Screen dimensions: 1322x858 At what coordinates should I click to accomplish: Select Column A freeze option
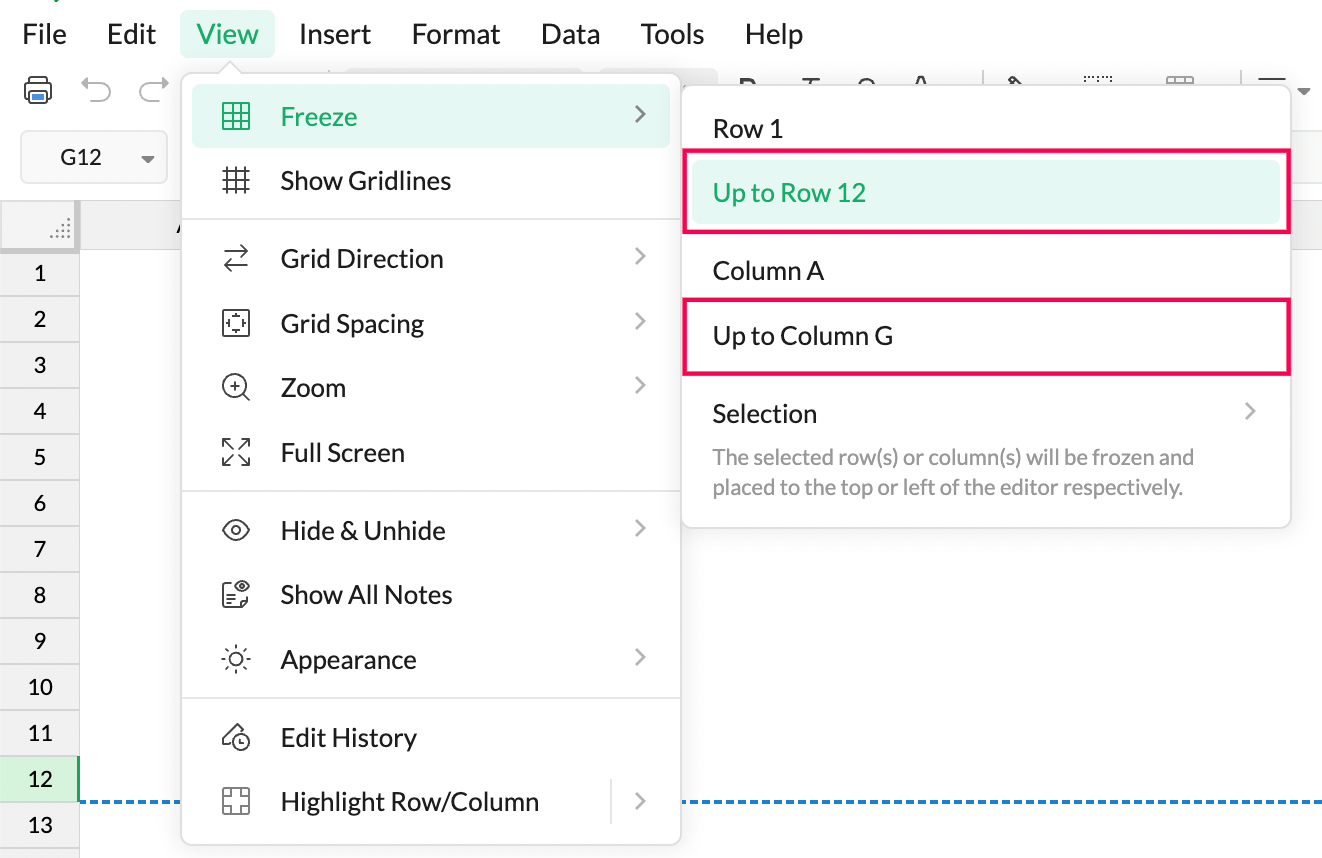click(x=768, y=271)
